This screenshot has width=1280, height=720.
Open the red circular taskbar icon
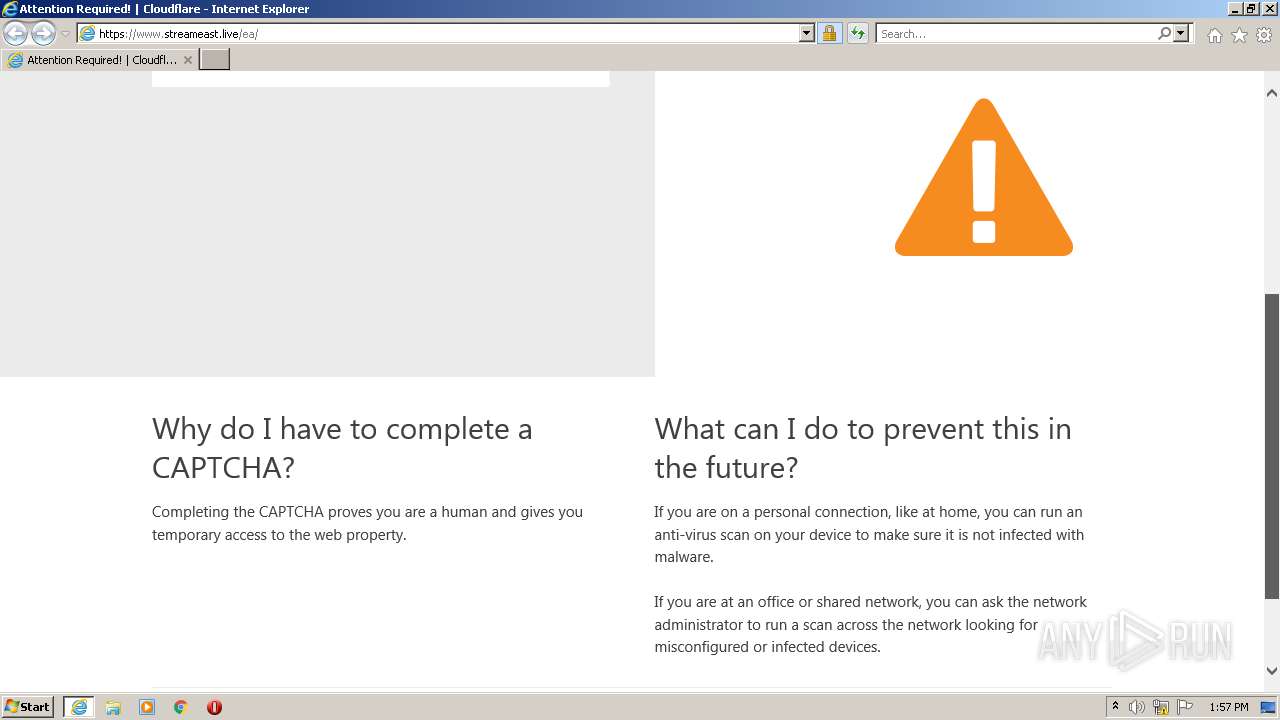(x=214, y=707)
